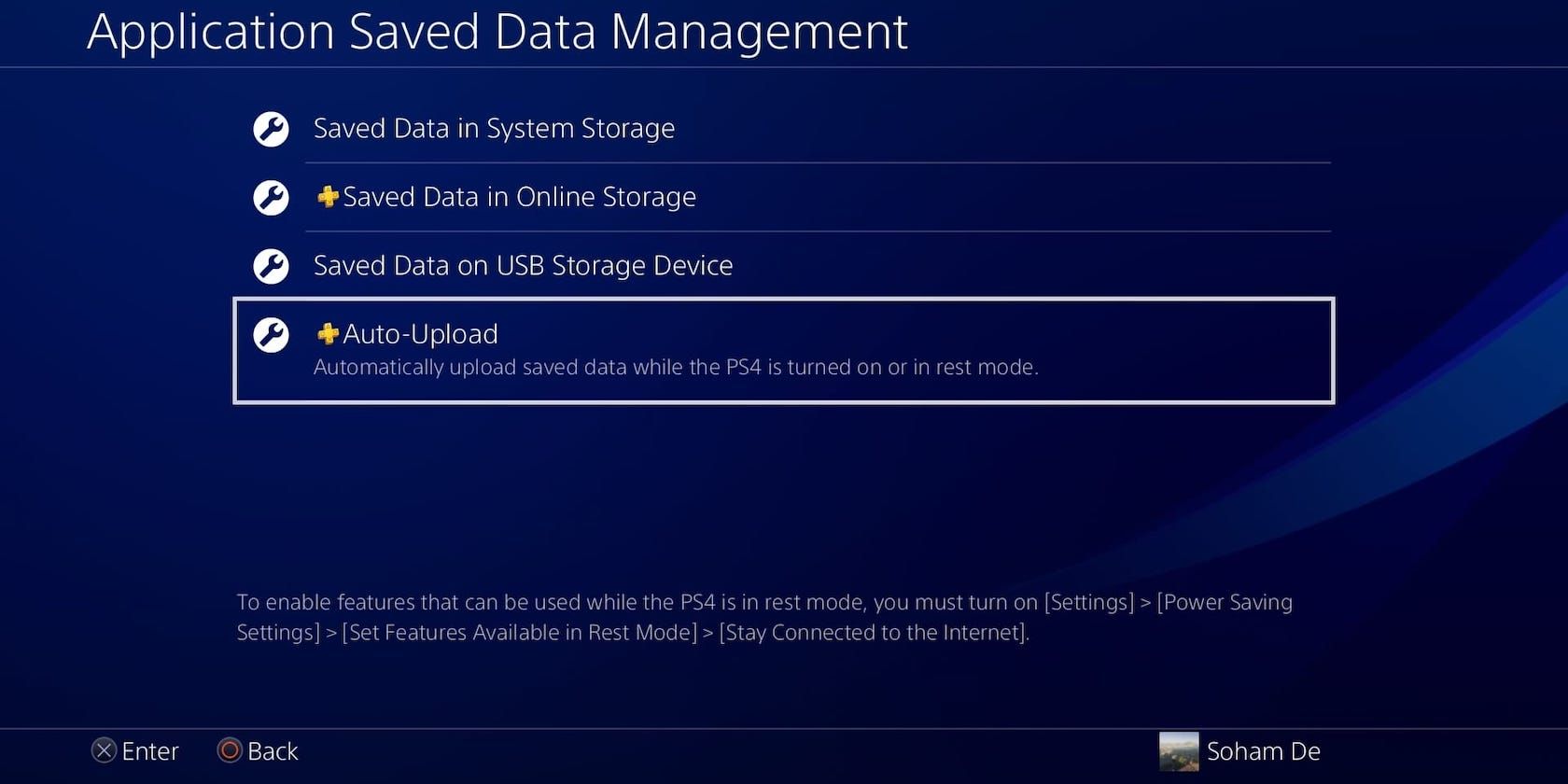Click the Enter label at the bottom left
1568x784 pixels.
tap(149, 750)
